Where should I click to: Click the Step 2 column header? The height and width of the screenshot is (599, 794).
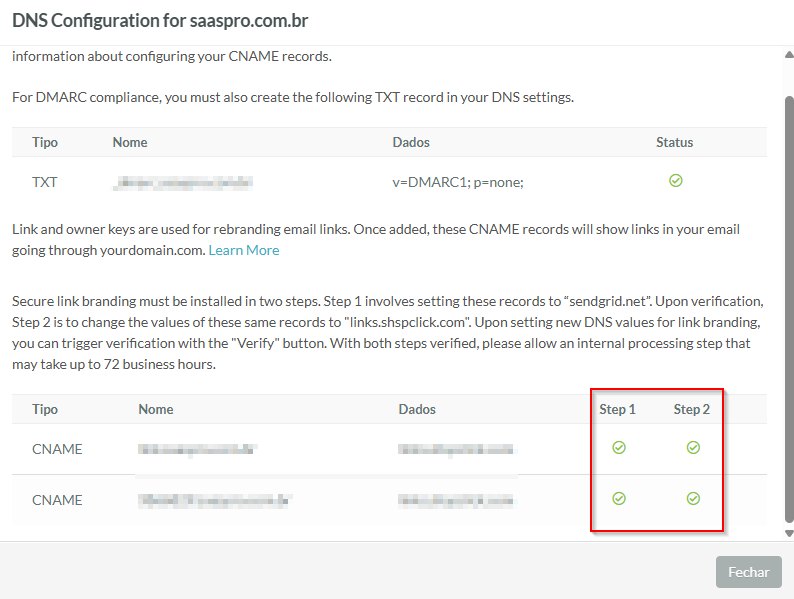pos(692,409)
